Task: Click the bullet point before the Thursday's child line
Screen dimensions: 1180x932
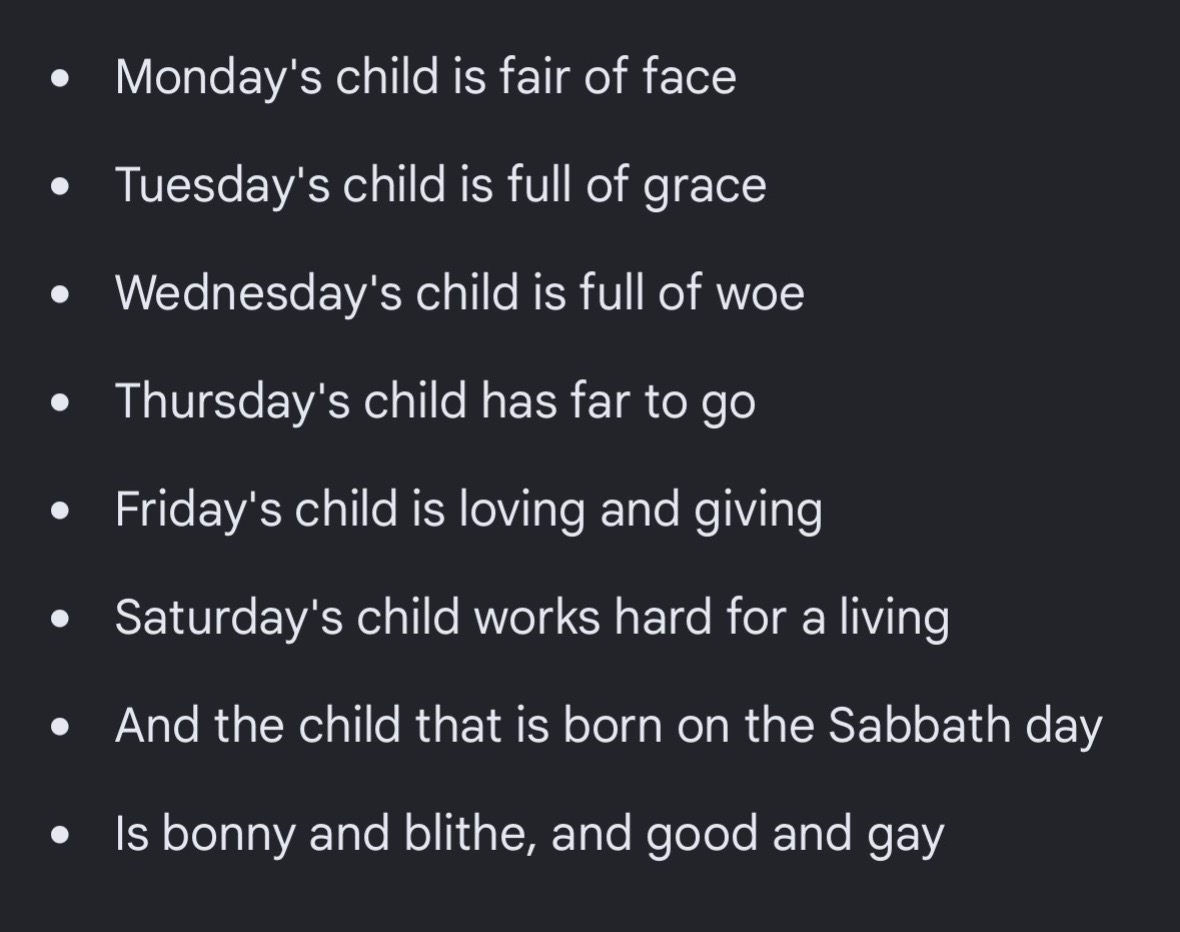Action: pos(60,404)
